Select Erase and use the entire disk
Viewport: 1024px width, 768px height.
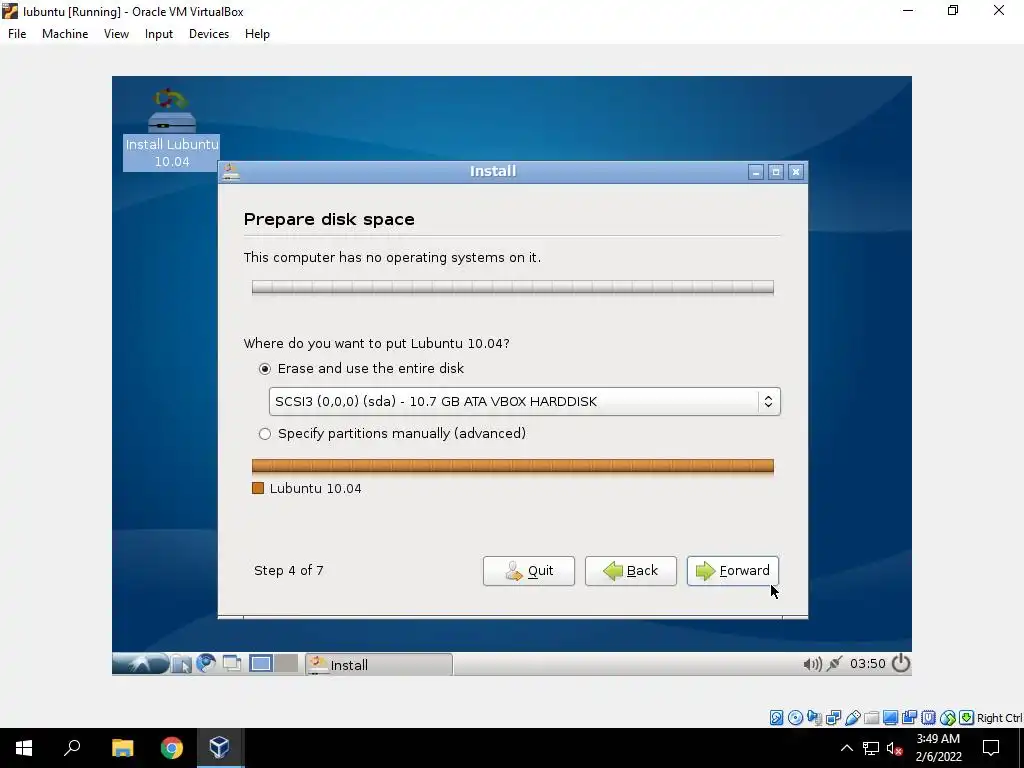(x=361, y=368)
